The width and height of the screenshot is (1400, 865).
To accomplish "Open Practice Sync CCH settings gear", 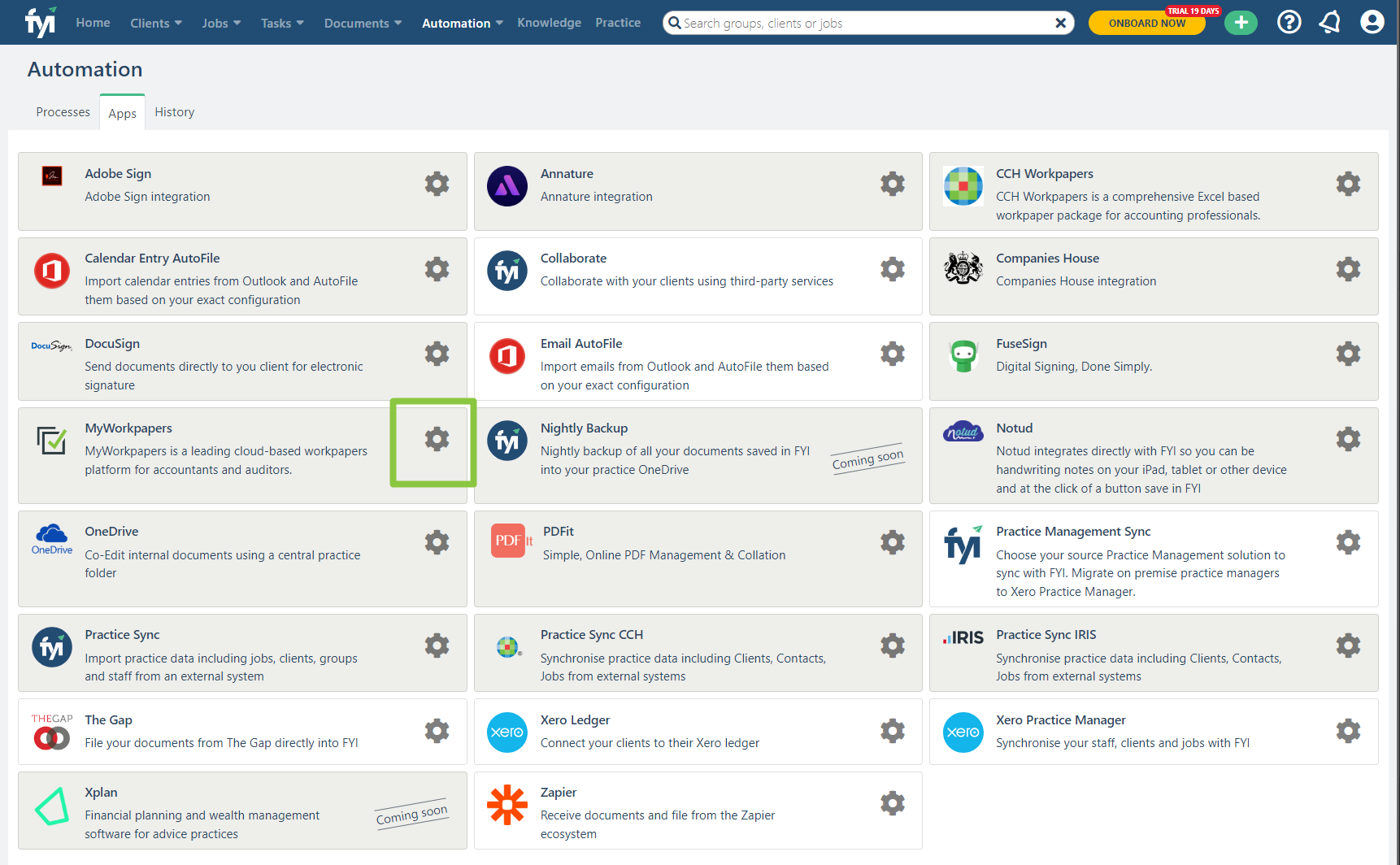I will (x=893, y=645).
